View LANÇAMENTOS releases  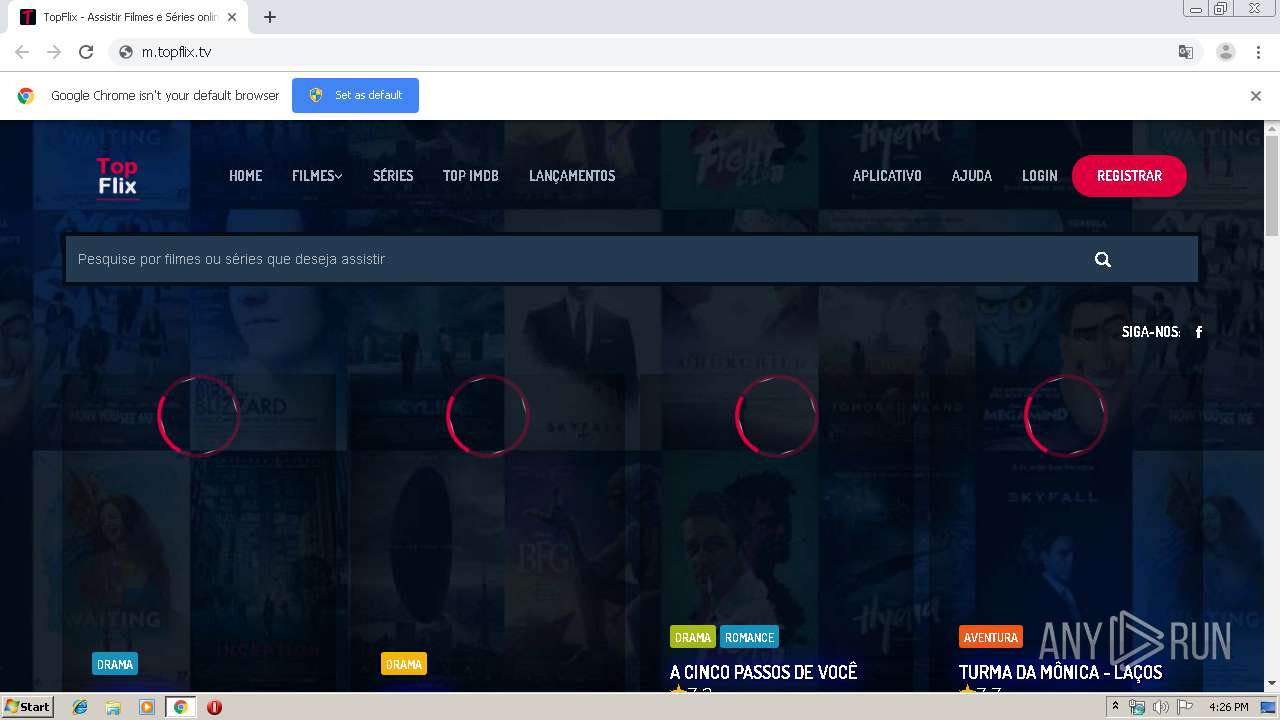point(572,176)
